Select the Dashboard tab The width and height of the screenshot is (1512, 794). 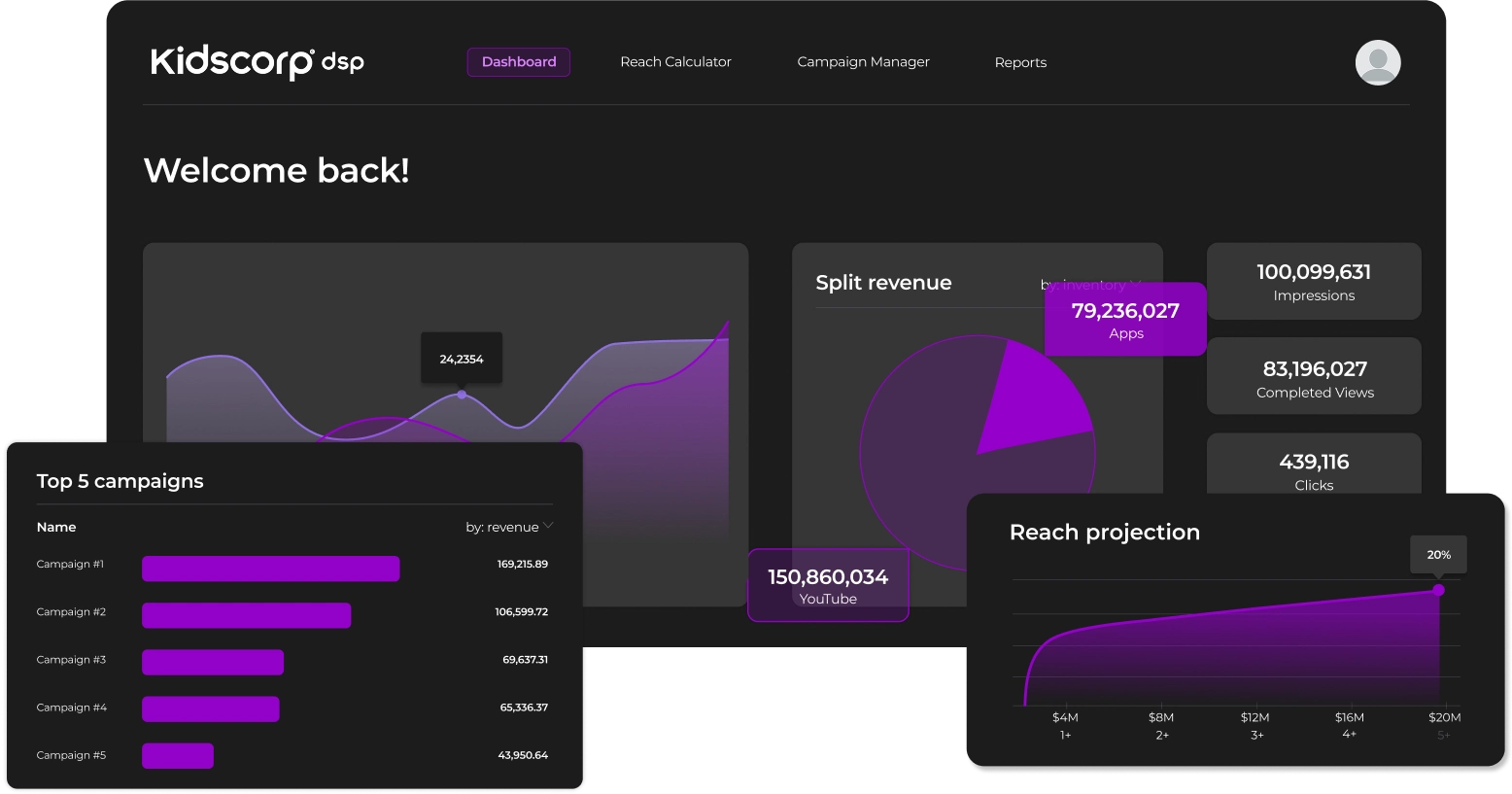(519, 62)
